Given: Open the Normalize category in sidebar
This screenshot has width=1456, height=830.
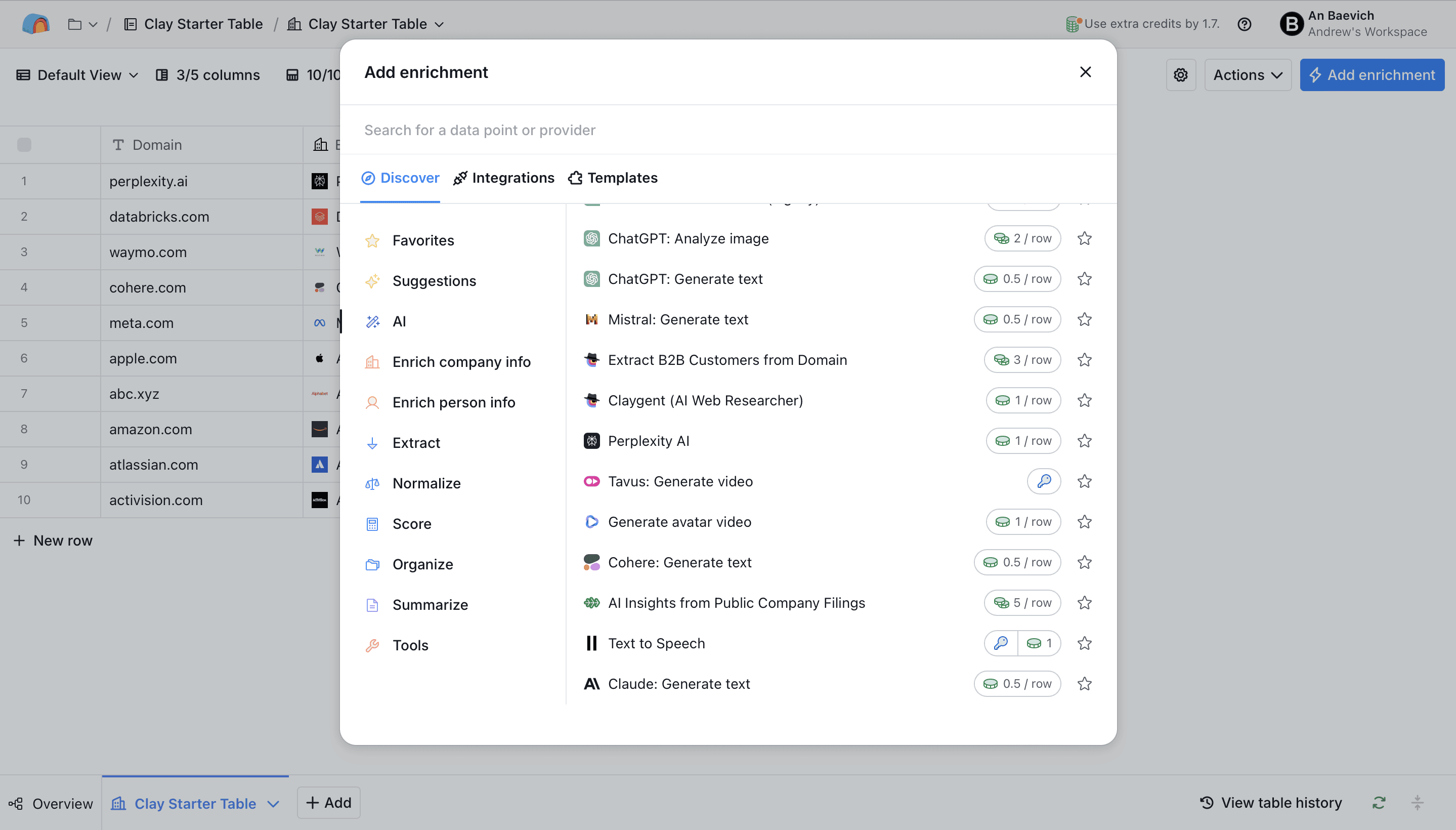Looking at the screenshot, I should coord(426,483).
